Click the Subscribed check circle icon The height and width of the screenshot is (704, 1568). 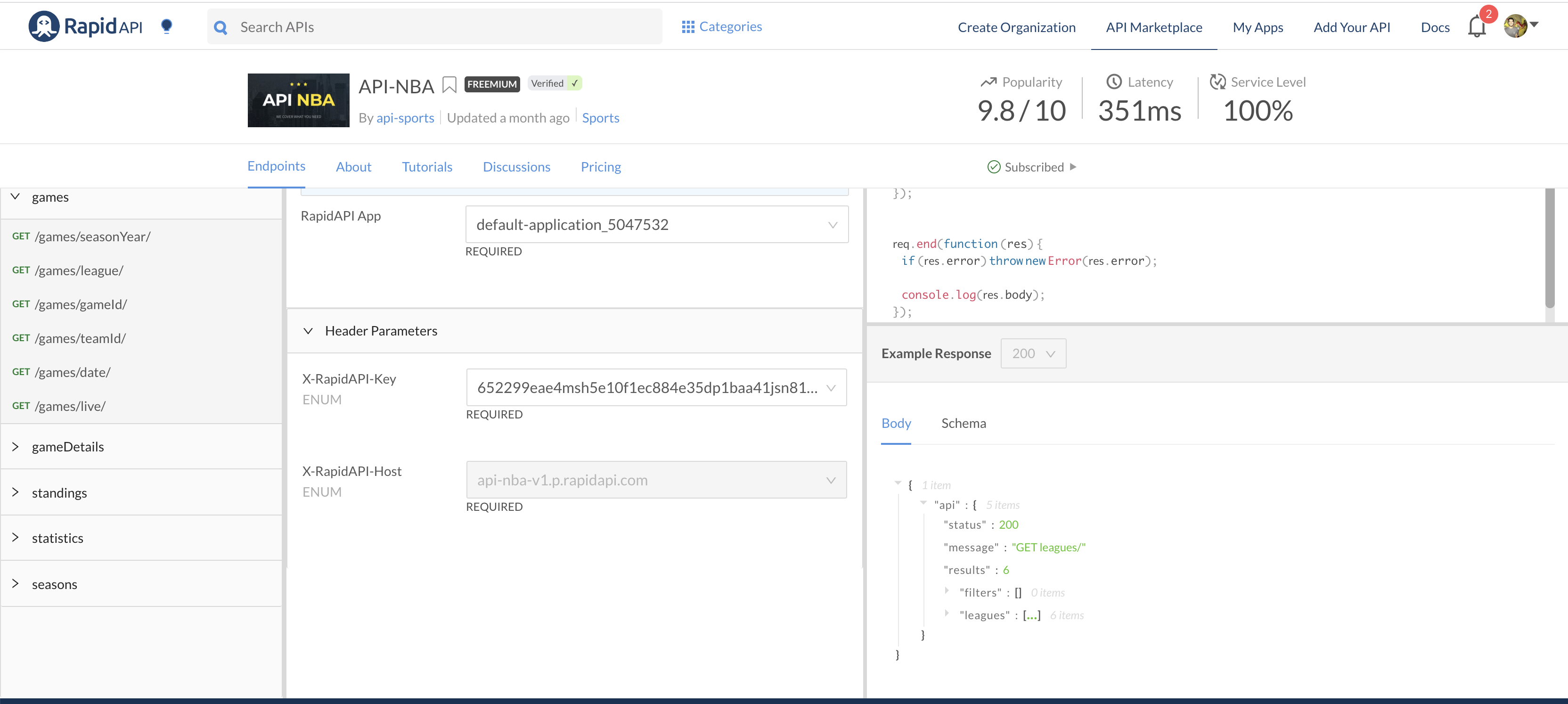point(993,167)
